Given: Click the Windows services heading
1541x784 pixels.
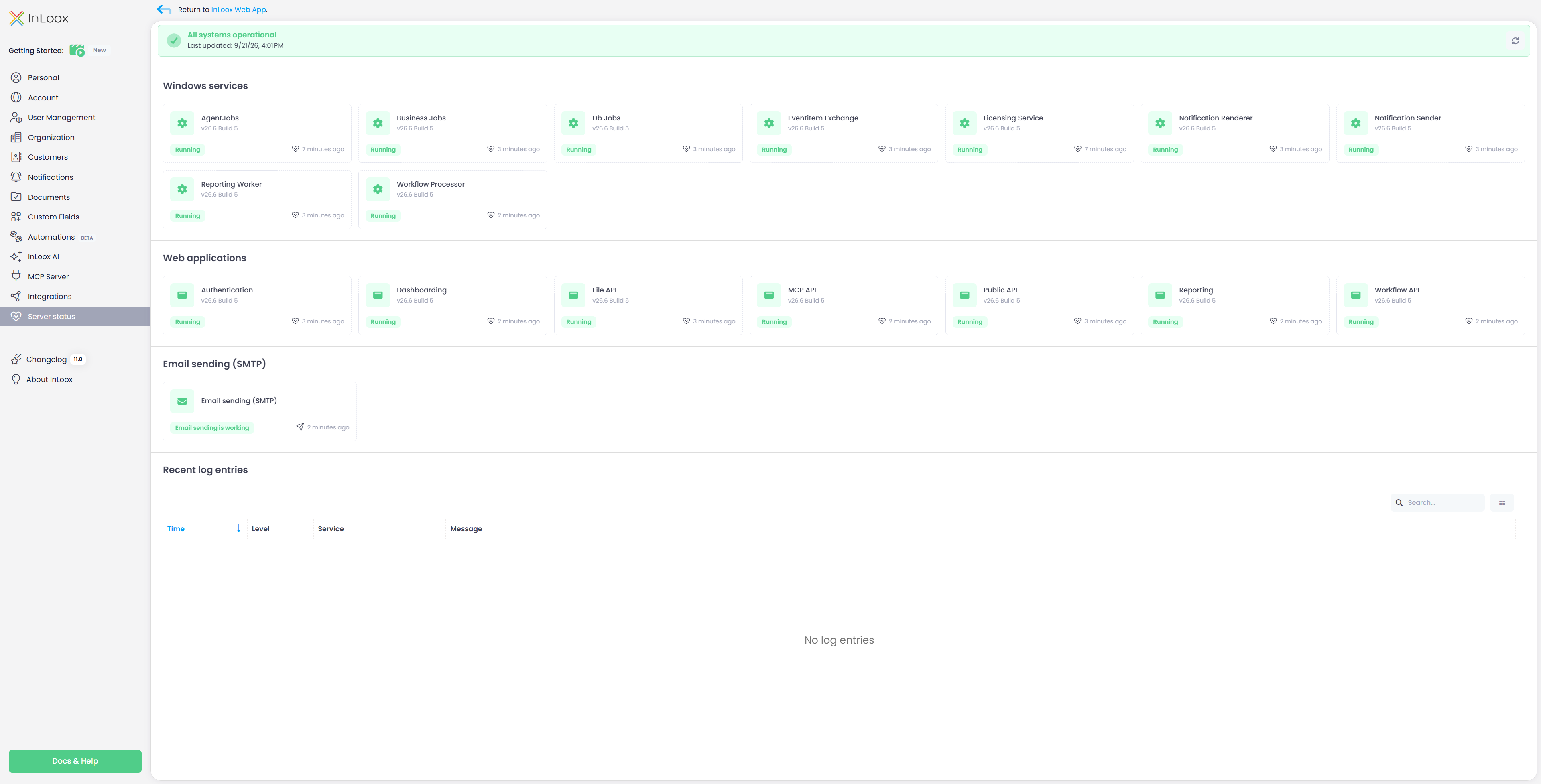Looking at the screenshot, I should pyautogui.click(x=205, y=86).
